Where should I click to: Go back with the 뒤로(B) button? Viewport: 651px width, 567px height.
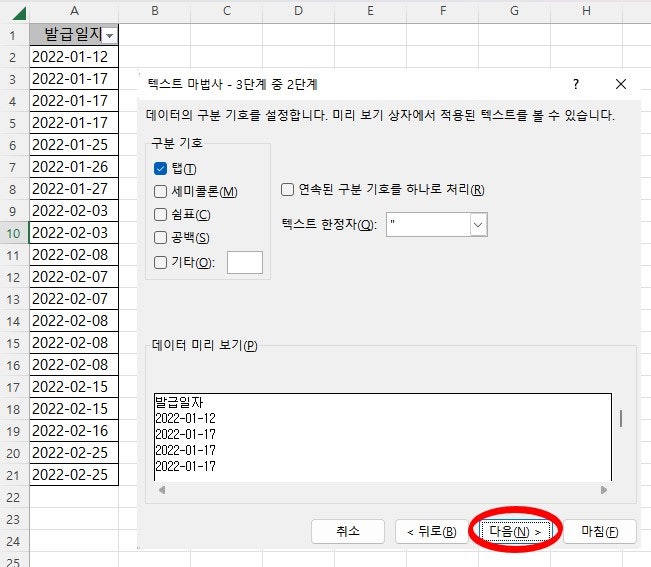(x=432, y=531)
